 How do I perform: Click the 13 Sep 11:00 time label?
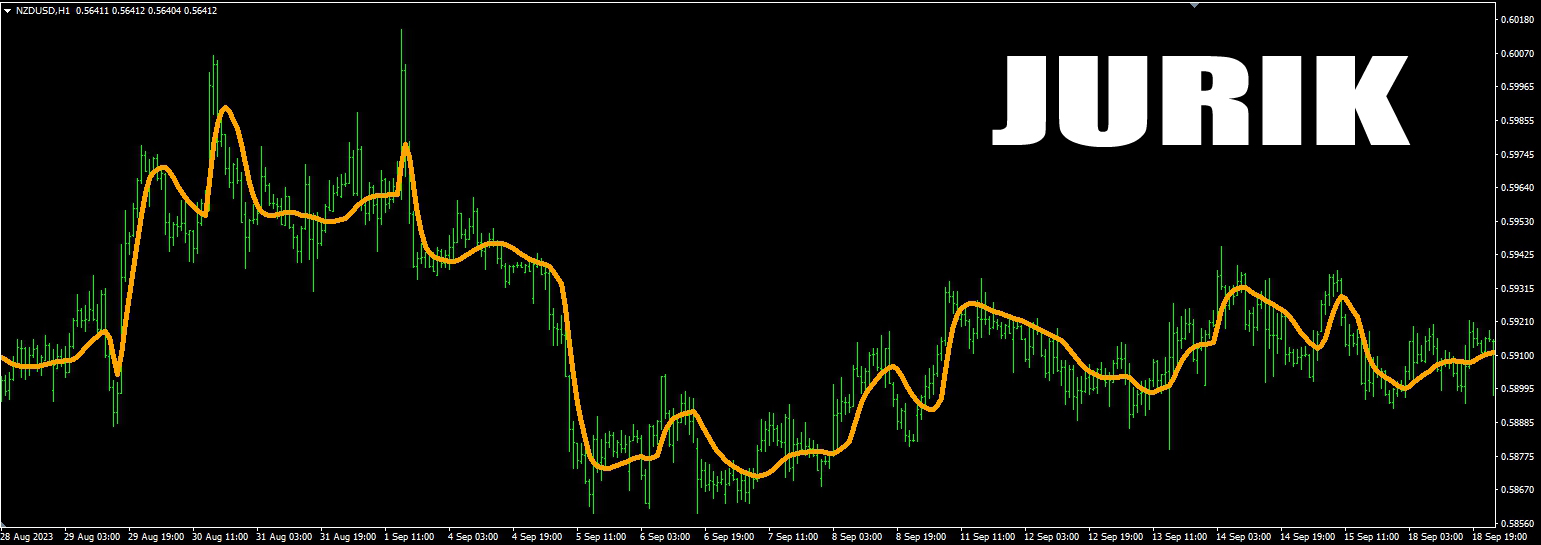[x=1181, y=537]
